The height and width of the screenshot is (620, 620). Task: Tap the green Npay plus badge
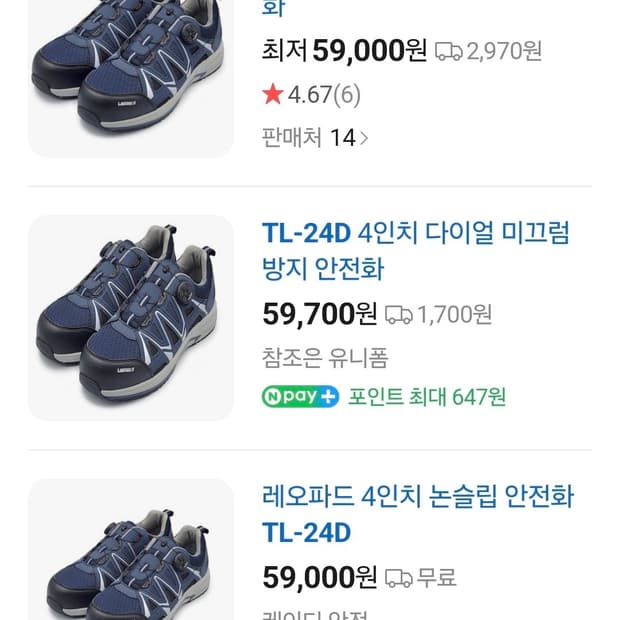tap(301, 396)
